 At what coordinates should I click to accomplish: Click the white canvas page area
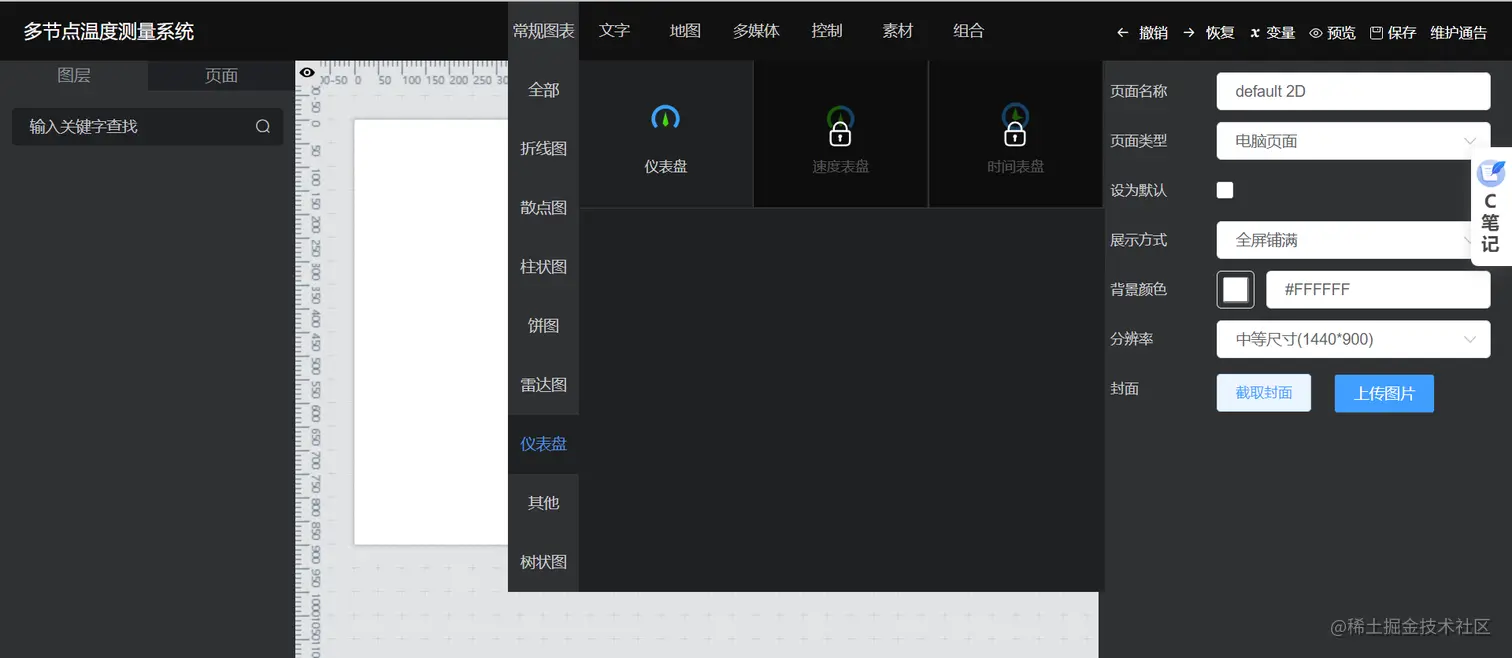431,332
